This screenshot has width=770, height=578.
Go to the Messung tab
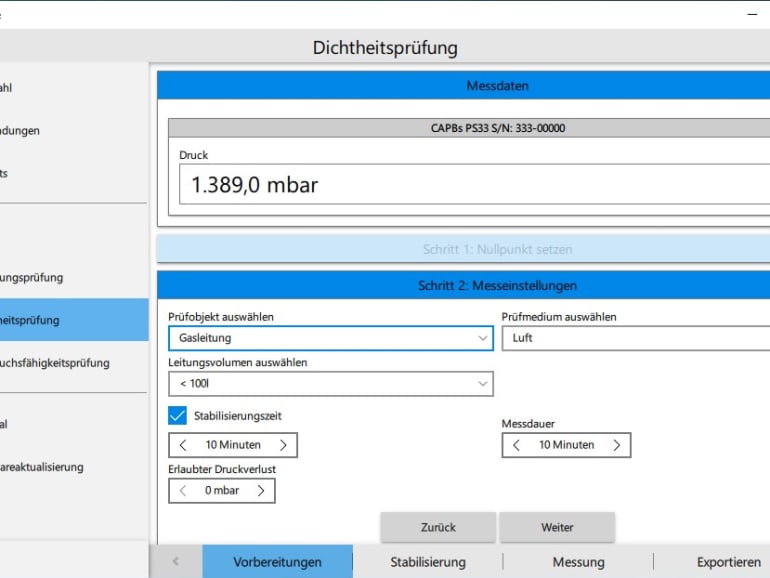(578, 562)
